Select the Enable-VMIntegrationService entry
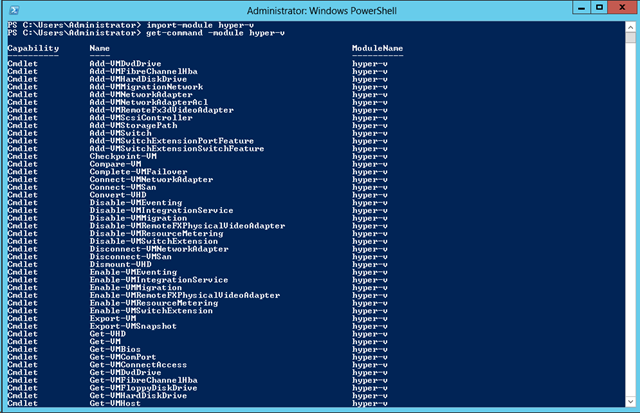 click(x=159, y=280)
